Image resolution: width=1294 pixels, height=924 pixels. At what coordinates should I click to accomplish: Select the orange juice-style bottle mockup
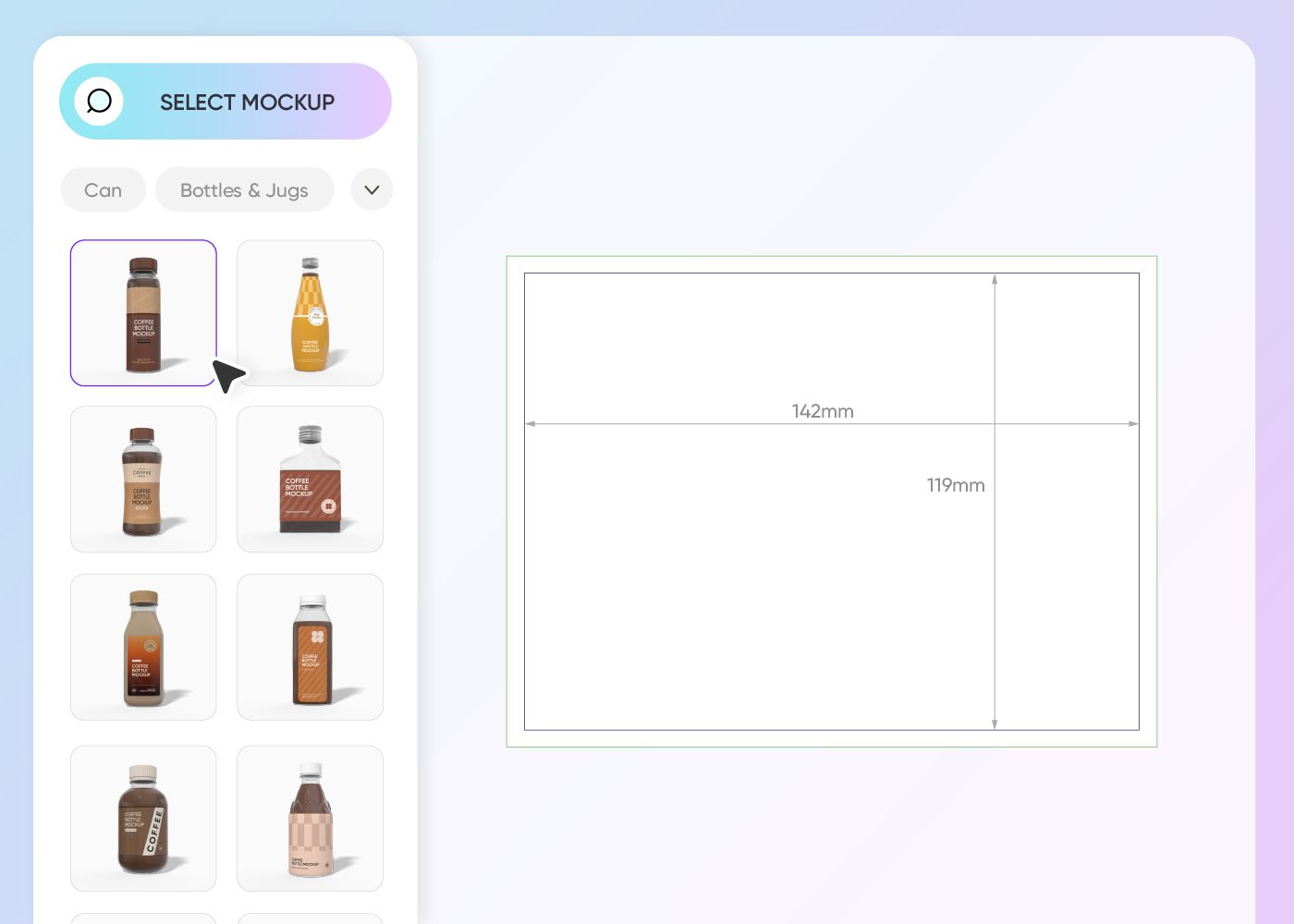(310, 312)
